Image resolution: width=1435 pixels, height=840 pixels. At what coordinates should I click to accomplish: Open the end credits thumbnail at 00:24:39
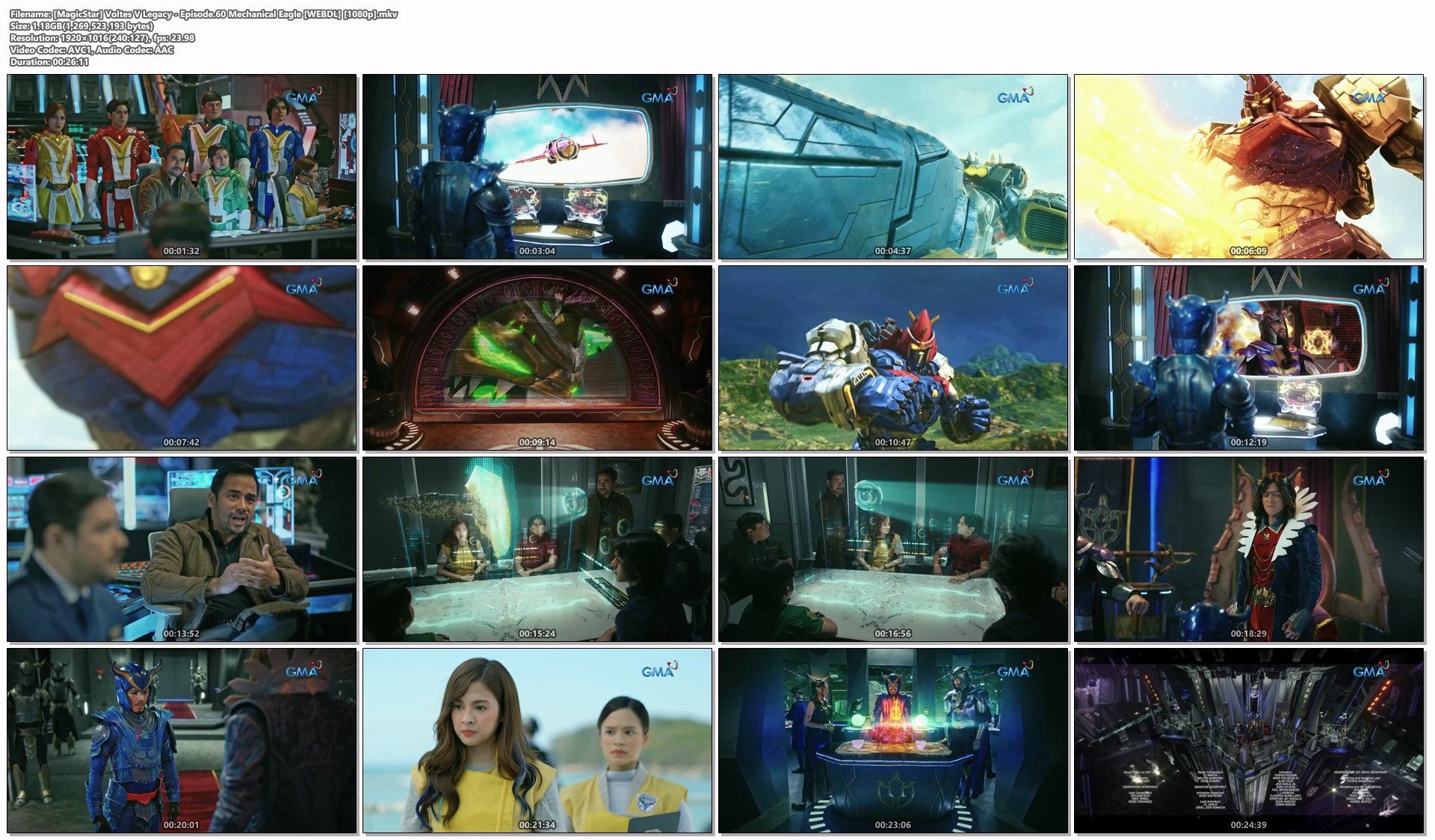click(1249, 740)
